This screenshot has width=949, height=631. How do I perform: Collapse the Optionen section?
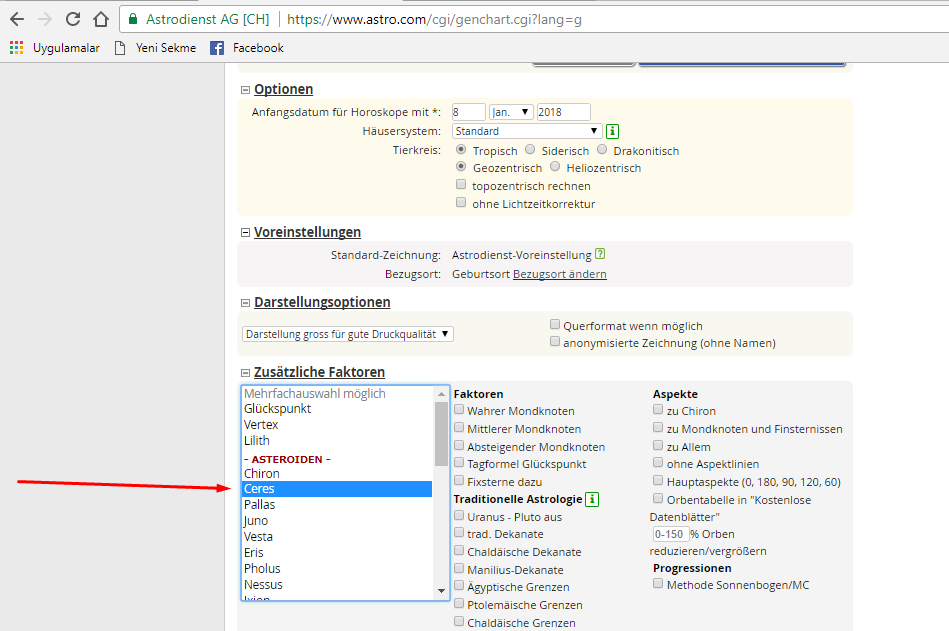click(245, 90)
